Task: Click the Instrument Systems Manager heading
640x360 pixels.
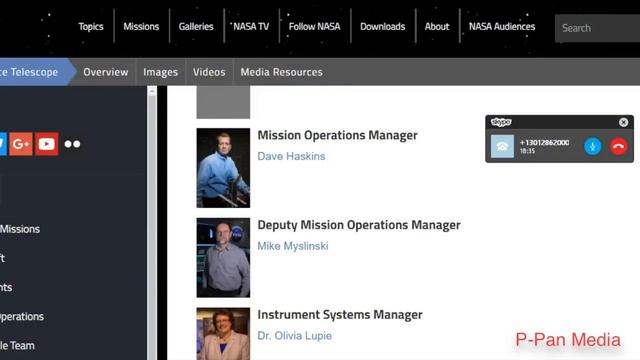Action: pos(340,315)
